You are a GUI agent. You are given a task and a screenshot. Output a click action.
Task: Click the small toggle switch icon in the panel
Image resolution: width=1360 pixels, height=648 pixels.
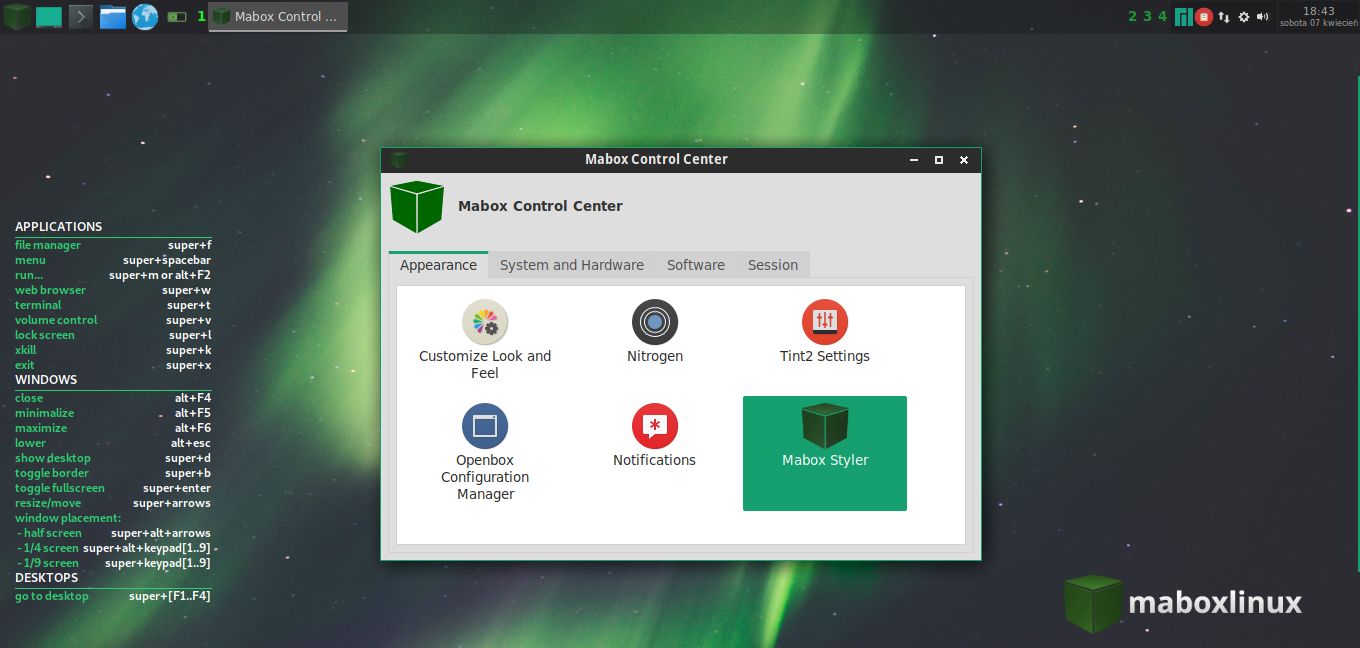177,17
